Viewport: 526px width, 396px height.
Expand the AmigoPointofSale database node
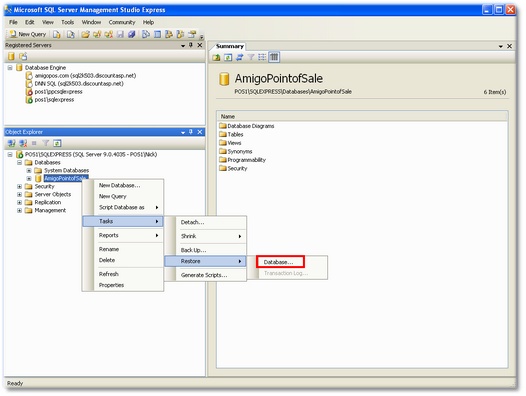(29, 179)
